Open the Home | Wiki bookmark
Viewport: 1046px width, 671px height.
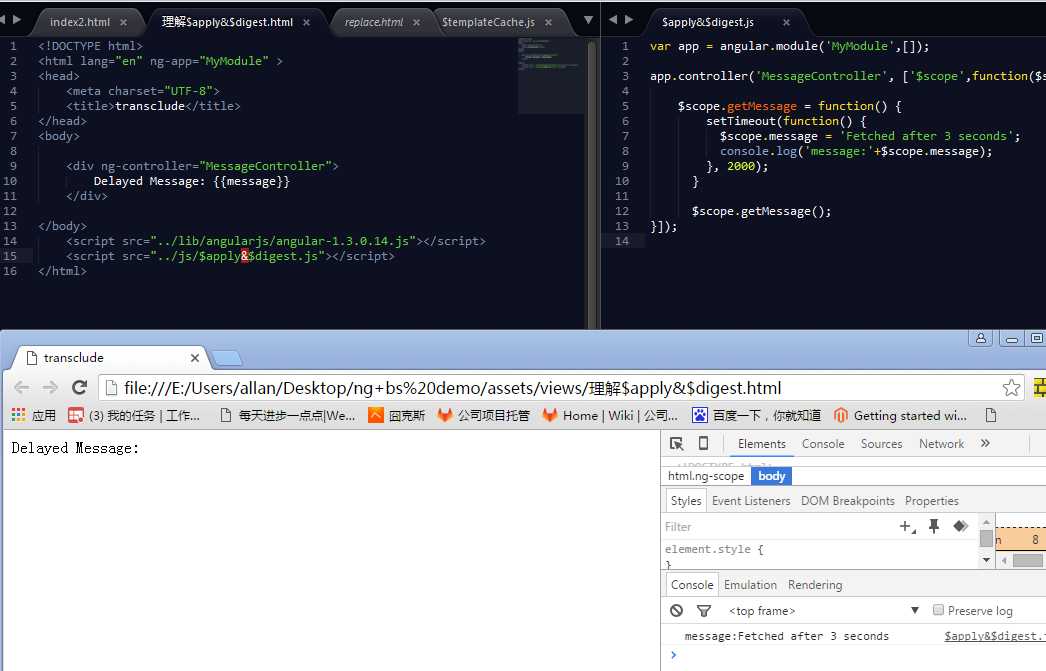(x=610, y=416)
